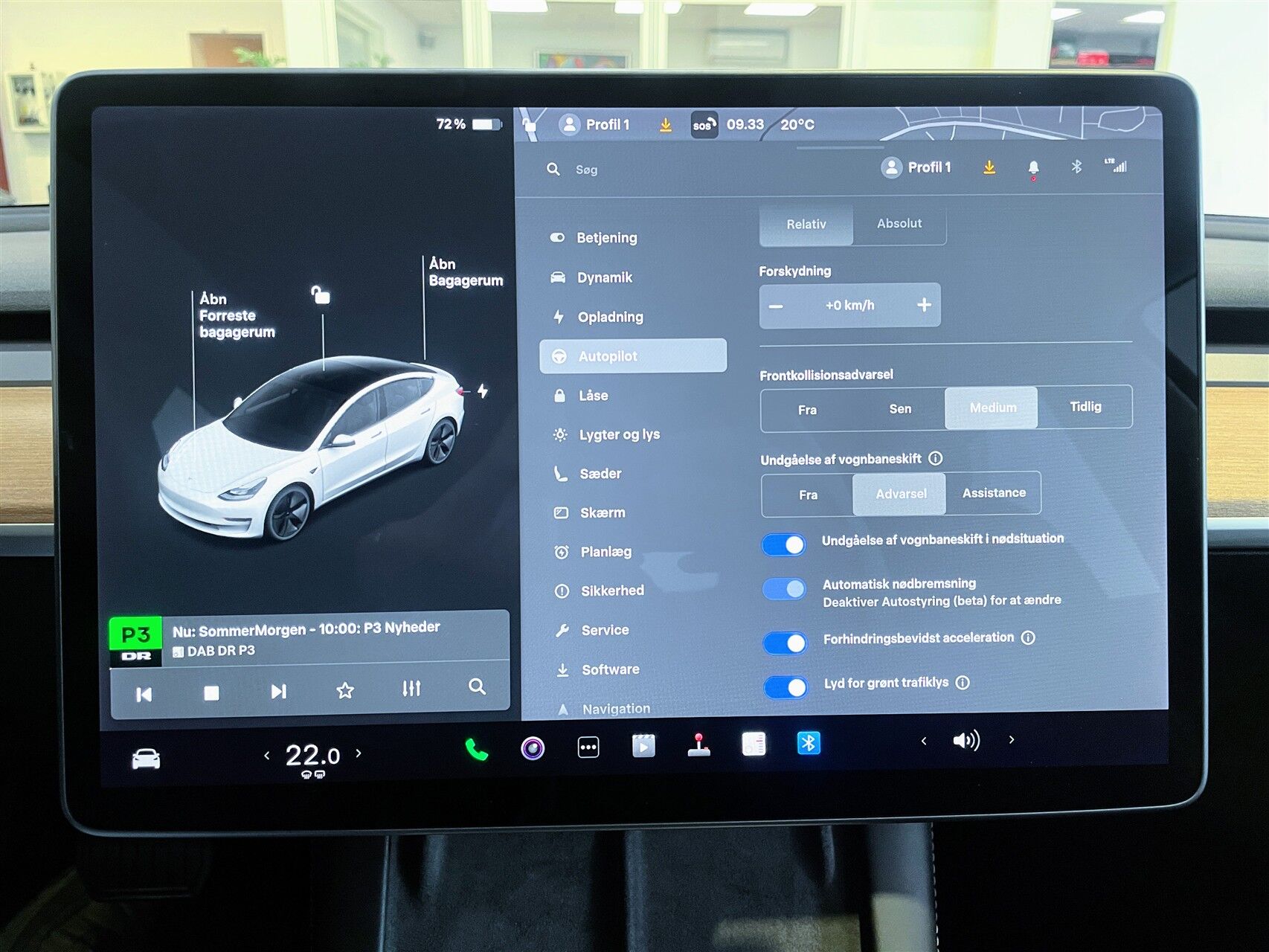Skip to previous radio station
This screenshot has width=1269, height=952.
point(144,695)
